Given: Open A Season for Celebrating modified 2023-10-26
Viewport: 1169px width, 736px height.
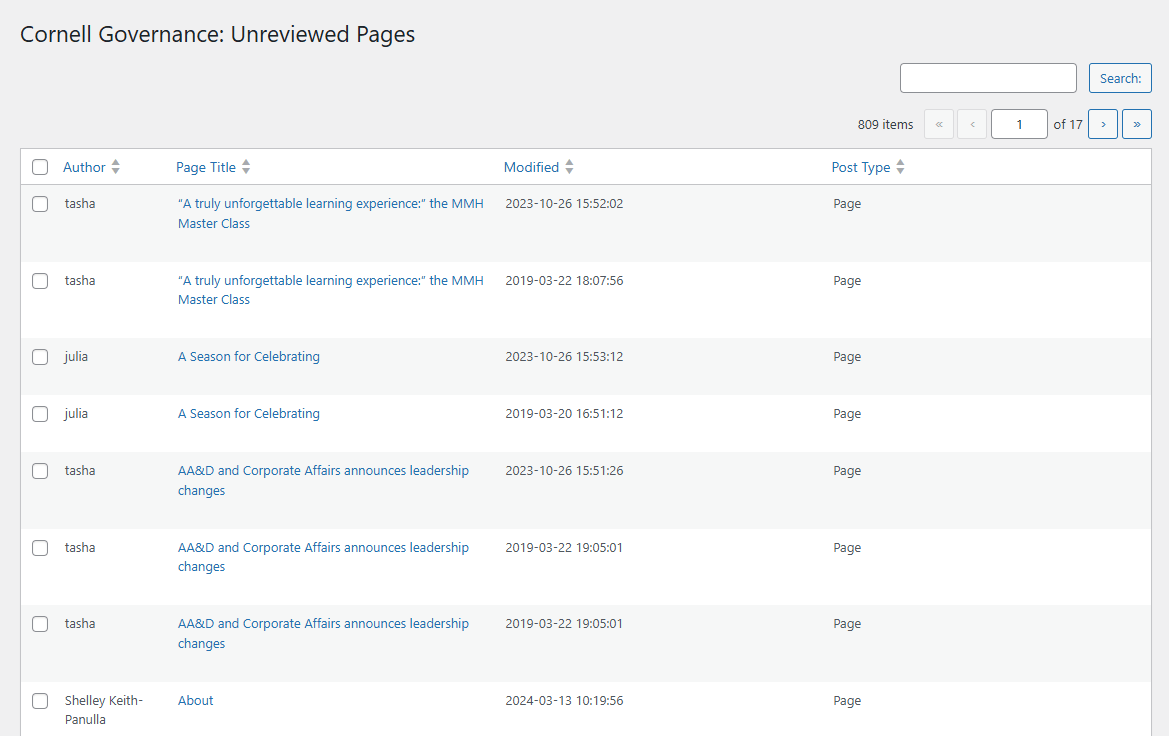Looking at the screenshot, I should (x=248, y=356).
